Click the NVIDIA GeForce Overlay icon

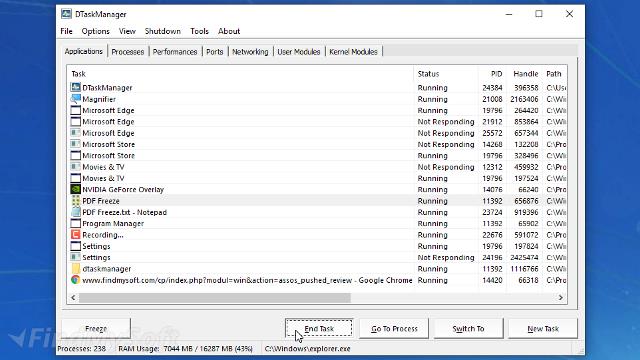coord(76,189)
